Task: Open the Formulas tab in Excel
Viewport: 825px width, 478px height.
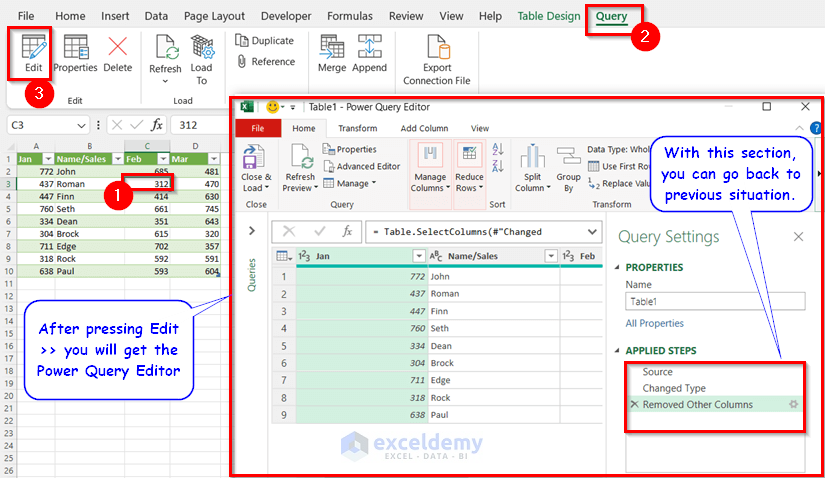Action: pyautogui.click(x=350, y=16)
